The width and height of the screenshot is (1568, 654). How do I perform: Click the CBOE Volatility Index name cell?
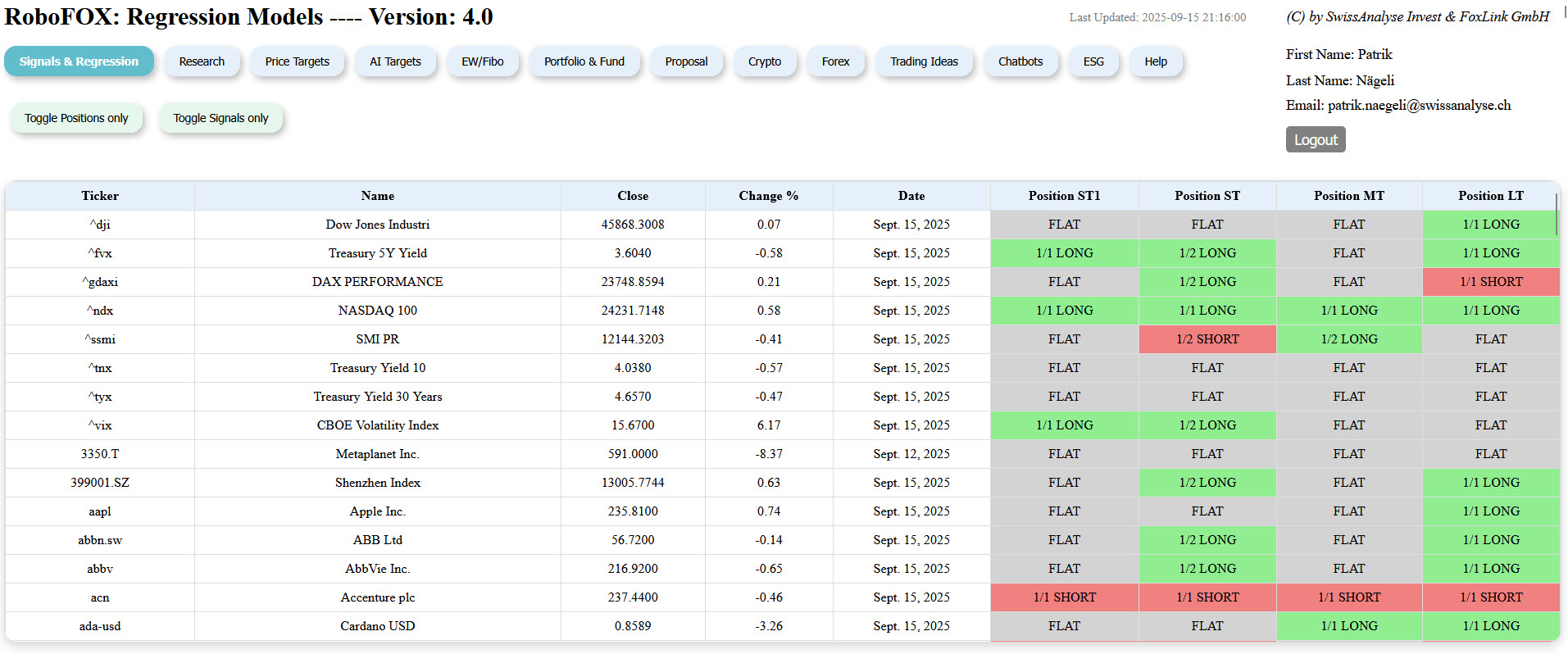tap(378, 425)
